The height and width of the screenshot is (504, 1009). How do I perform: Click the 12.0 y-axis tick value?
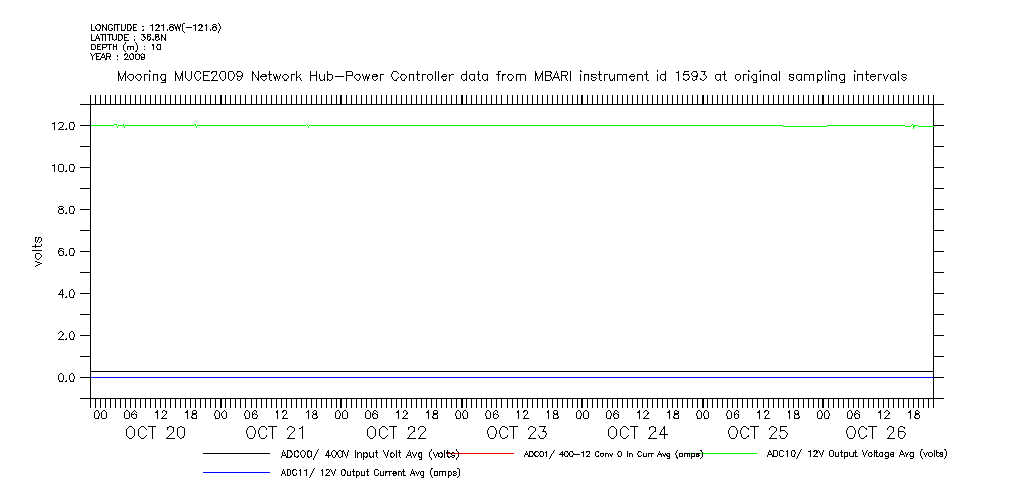tap(66, 126)
